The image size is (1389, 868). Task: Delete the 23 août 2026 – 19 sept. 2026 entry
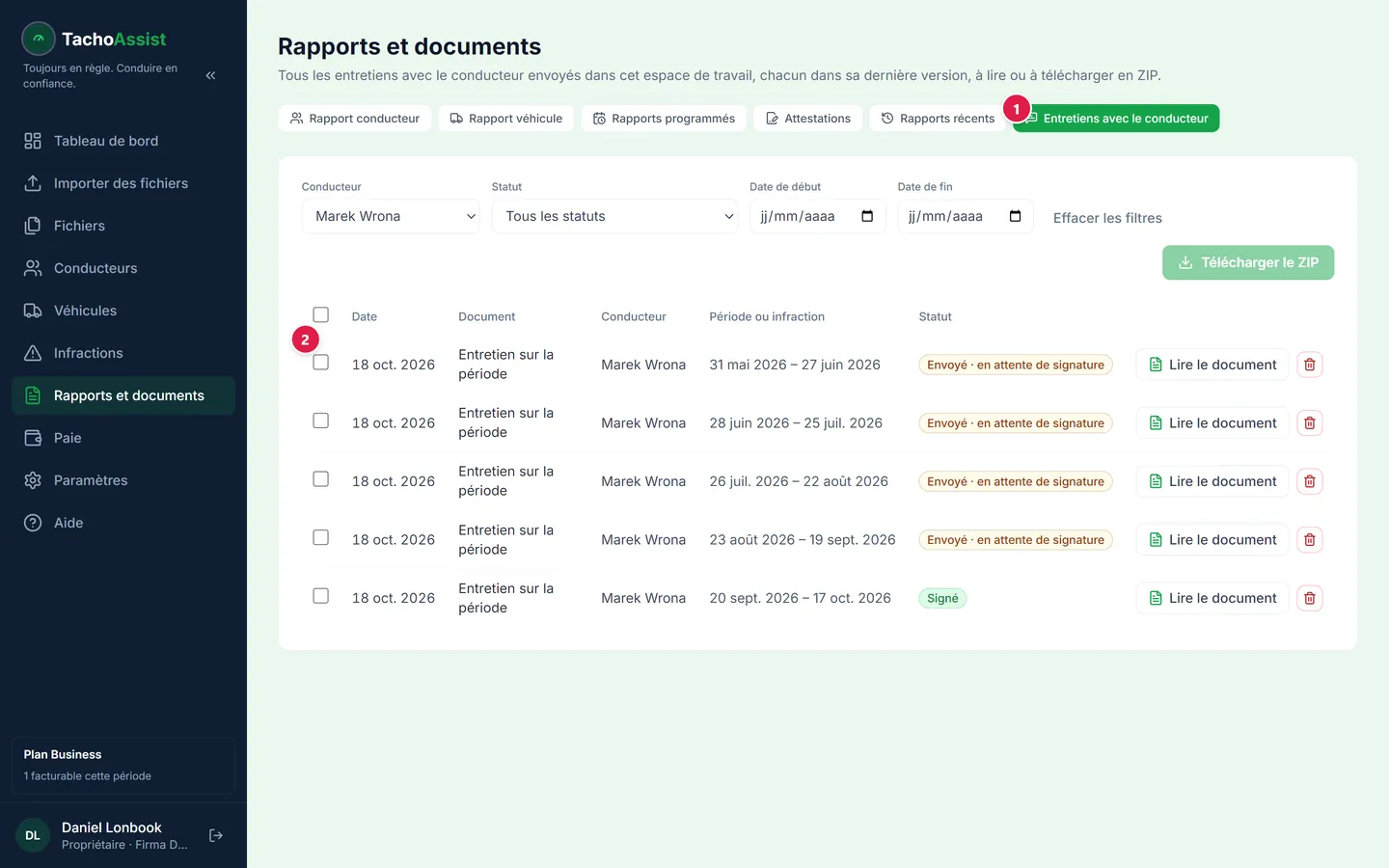(1310, 540)
